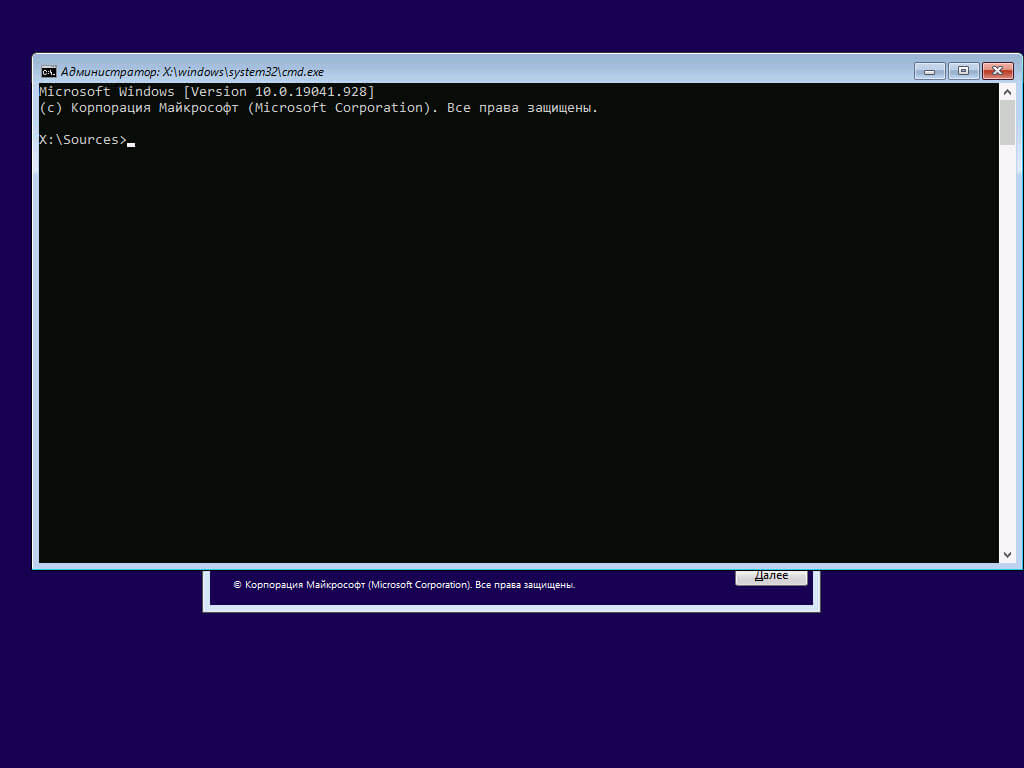Click the console copyright line with Корпорация Майкрософт

pos(319,108)
